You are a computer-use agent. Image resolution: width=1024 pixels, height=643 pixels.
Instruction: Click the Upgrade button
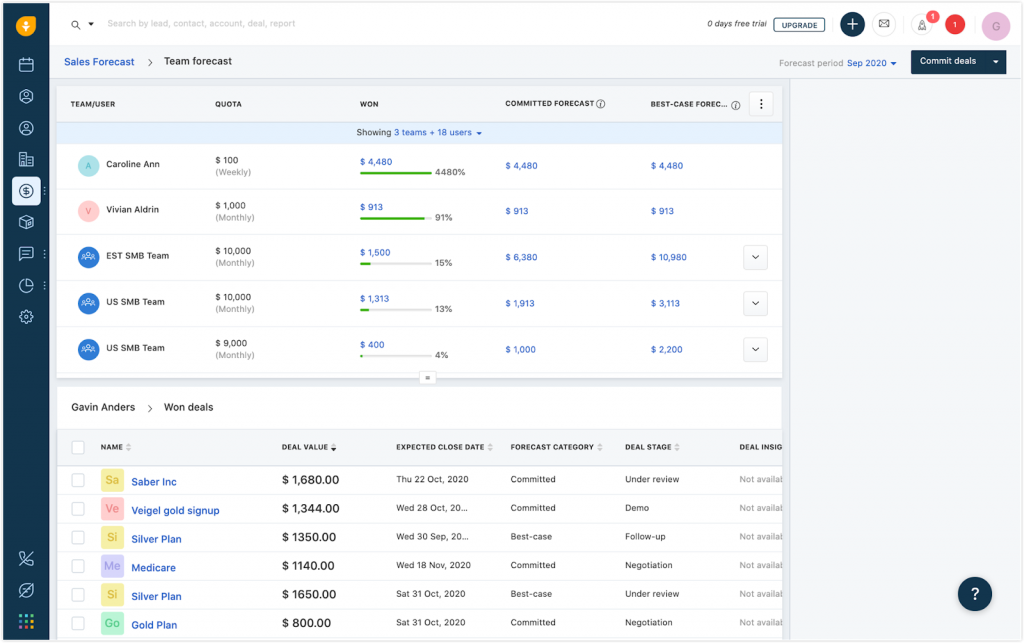[x=798, y=24]
